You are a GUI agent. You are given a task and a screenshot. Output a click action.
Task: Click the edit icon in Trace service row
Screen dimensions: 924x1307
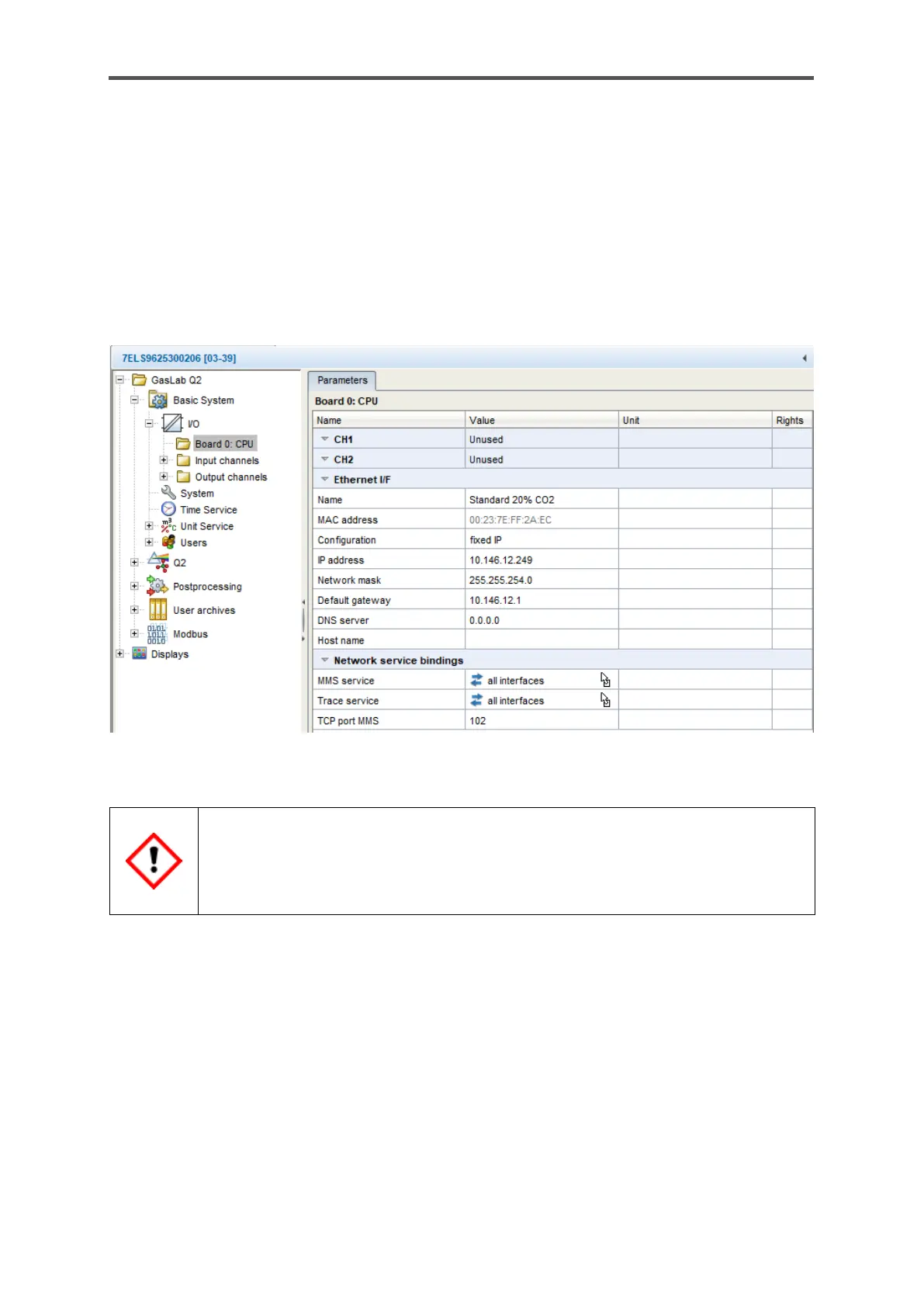[x=605, y=700]
